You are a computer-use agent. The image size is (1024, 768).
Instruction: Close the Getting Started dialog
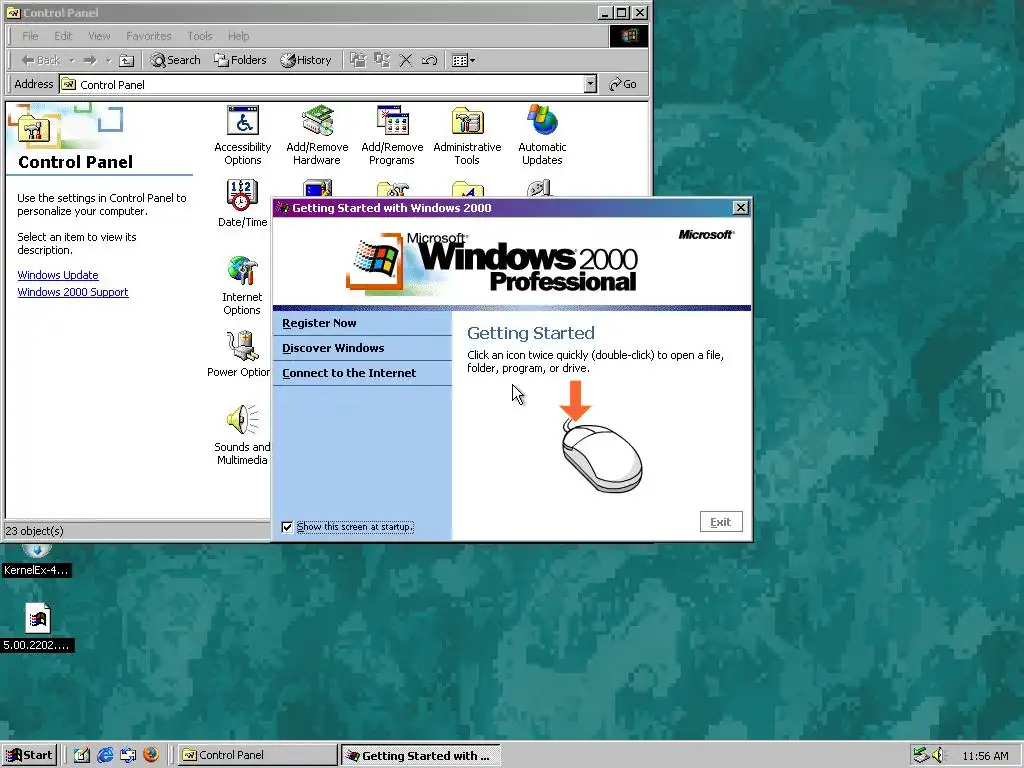coord(741,208)
